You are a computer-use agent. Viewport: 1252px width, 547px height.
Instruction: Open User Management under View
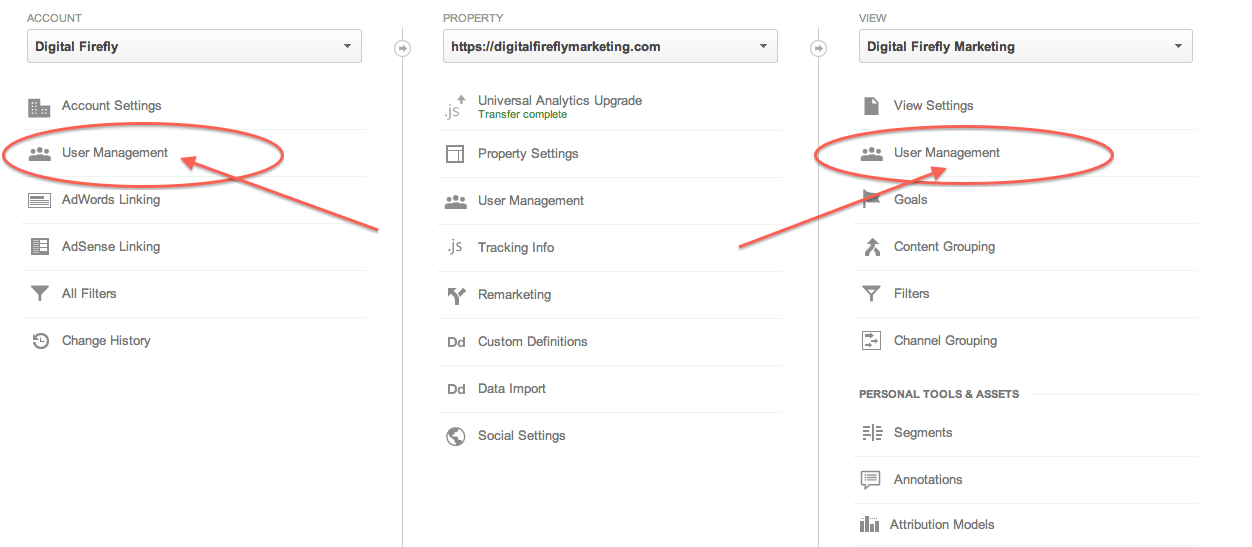point(947,153)
